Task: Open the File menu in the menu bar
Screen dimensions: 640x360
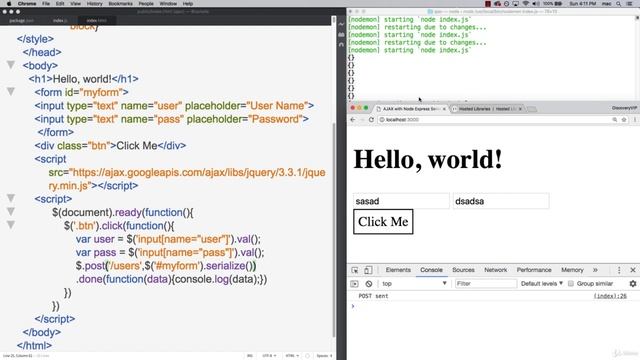Action: click(x=46, y=4)
